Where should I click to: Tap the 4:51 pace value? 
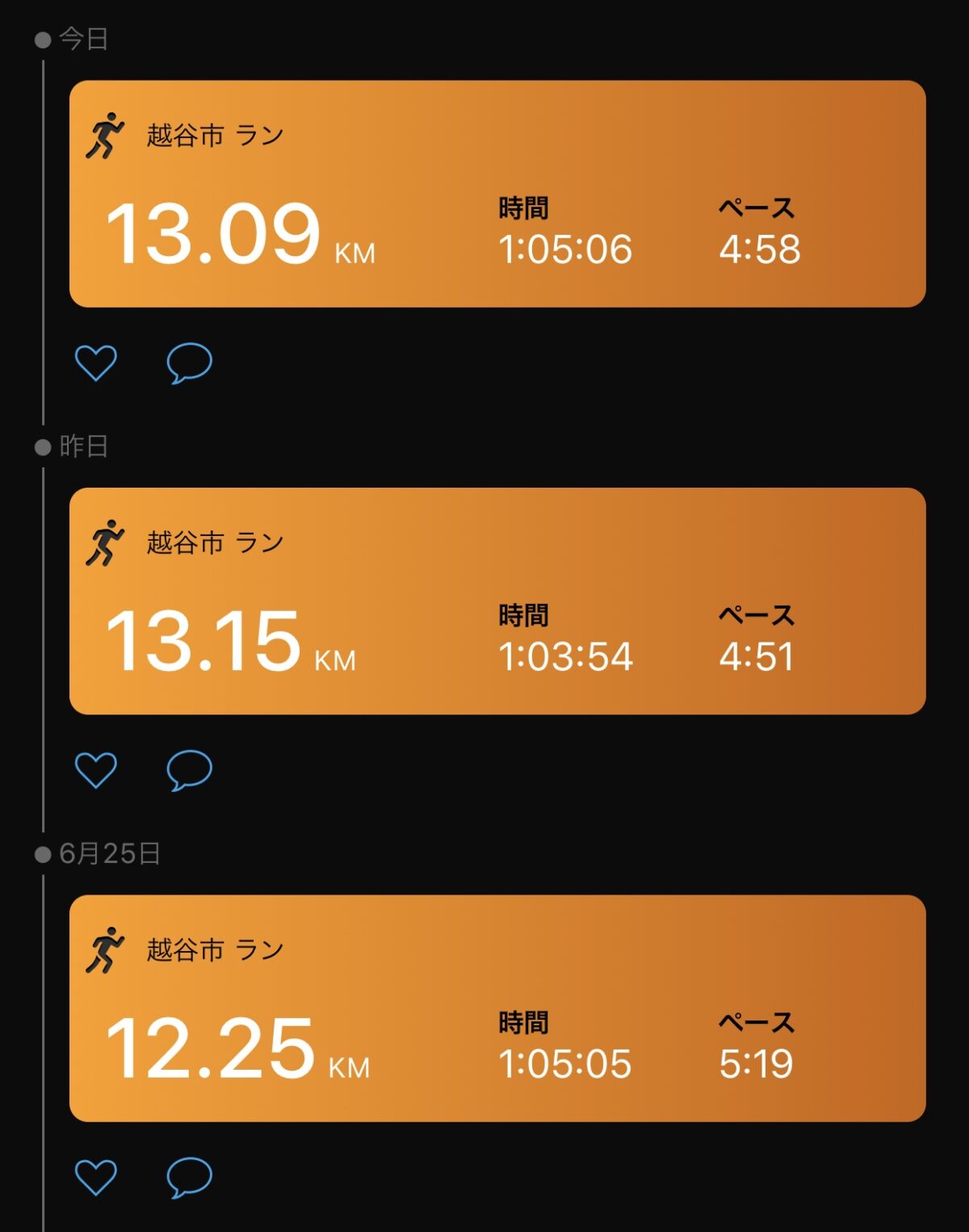[x=757, y=656]
